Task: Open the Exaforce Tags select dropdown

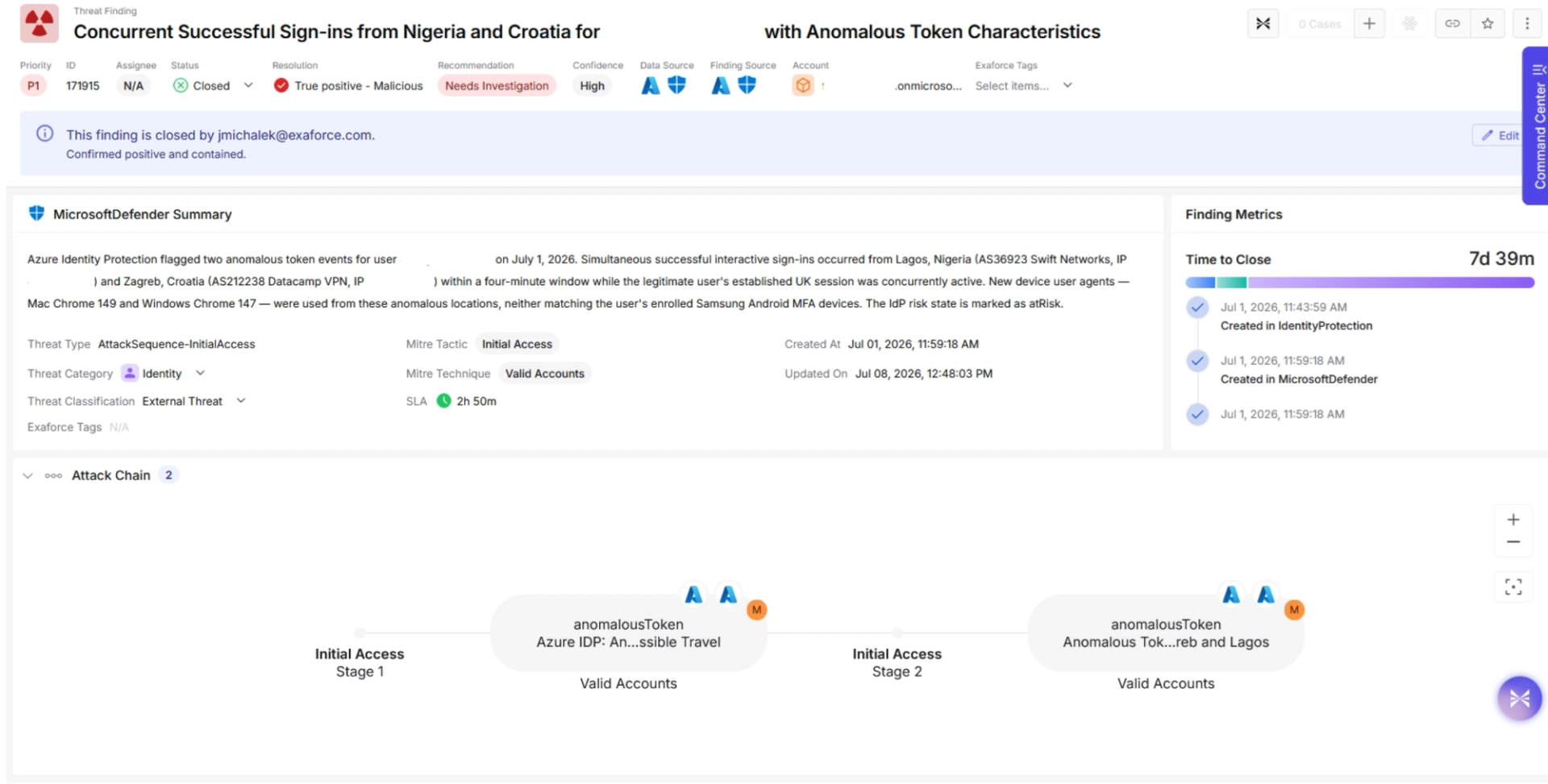Action: click(x=1023, y=85)
